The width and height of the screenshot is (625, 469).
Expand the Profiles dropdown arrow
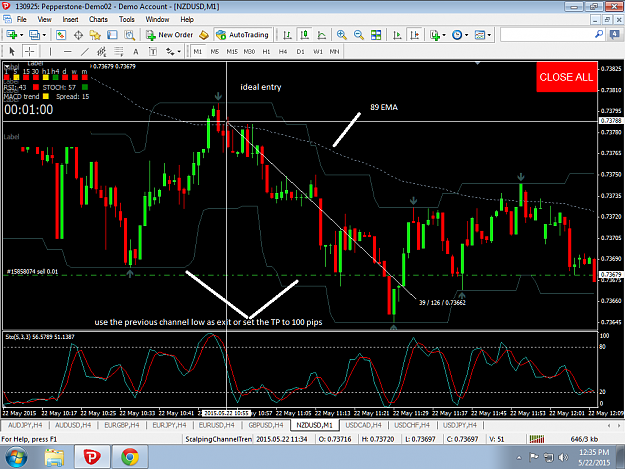point(44,35)
